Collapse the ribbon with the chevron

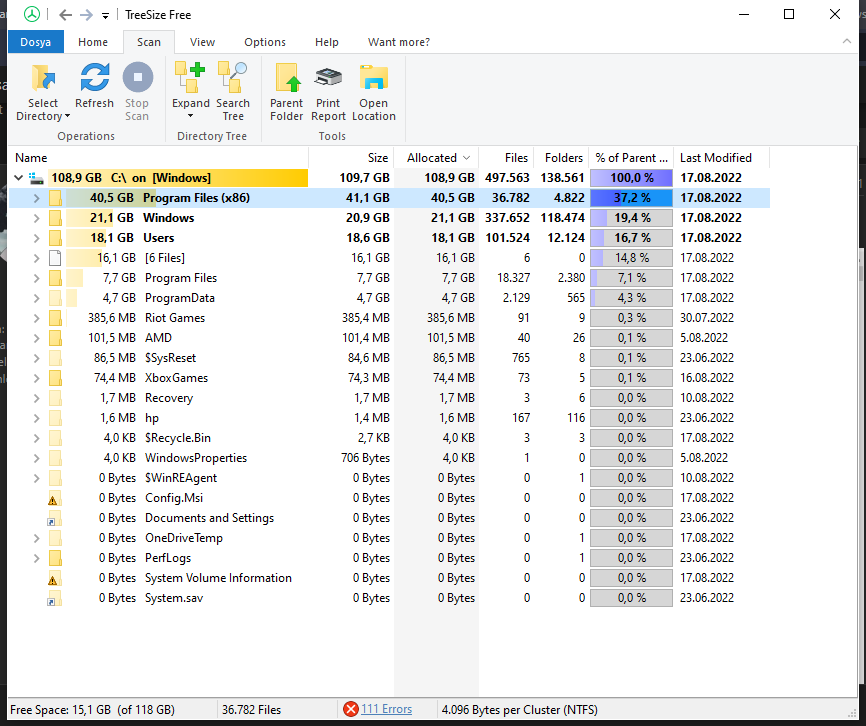point(847,41)
